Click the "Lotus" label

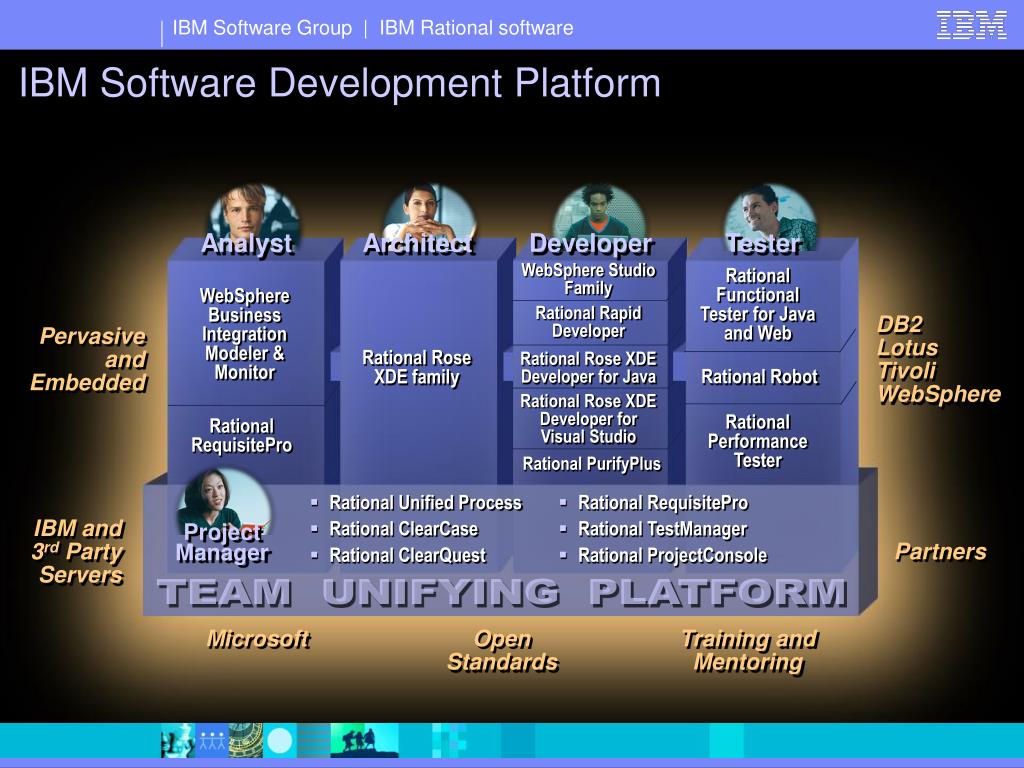(x=908, y=348)
